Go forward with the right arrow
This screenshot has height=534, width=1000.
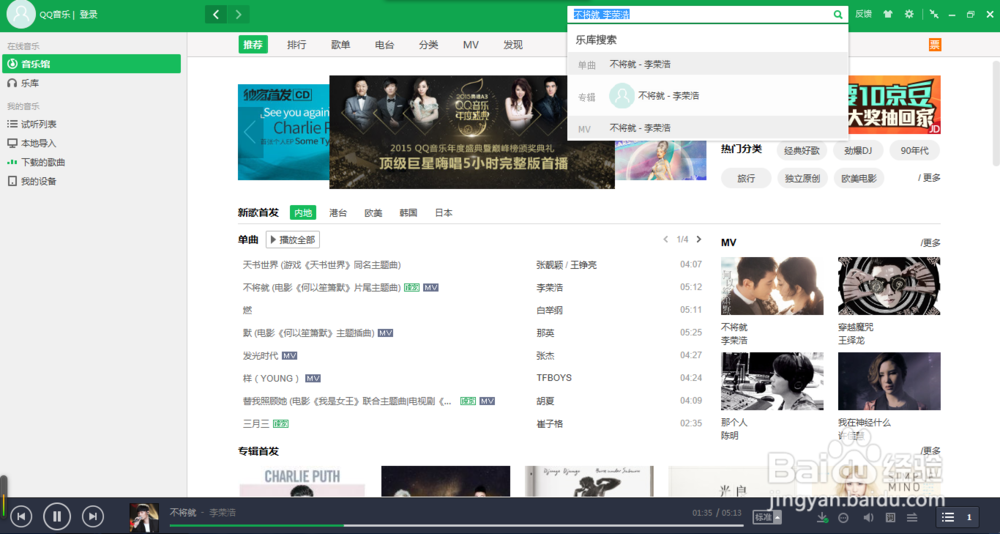239,14
